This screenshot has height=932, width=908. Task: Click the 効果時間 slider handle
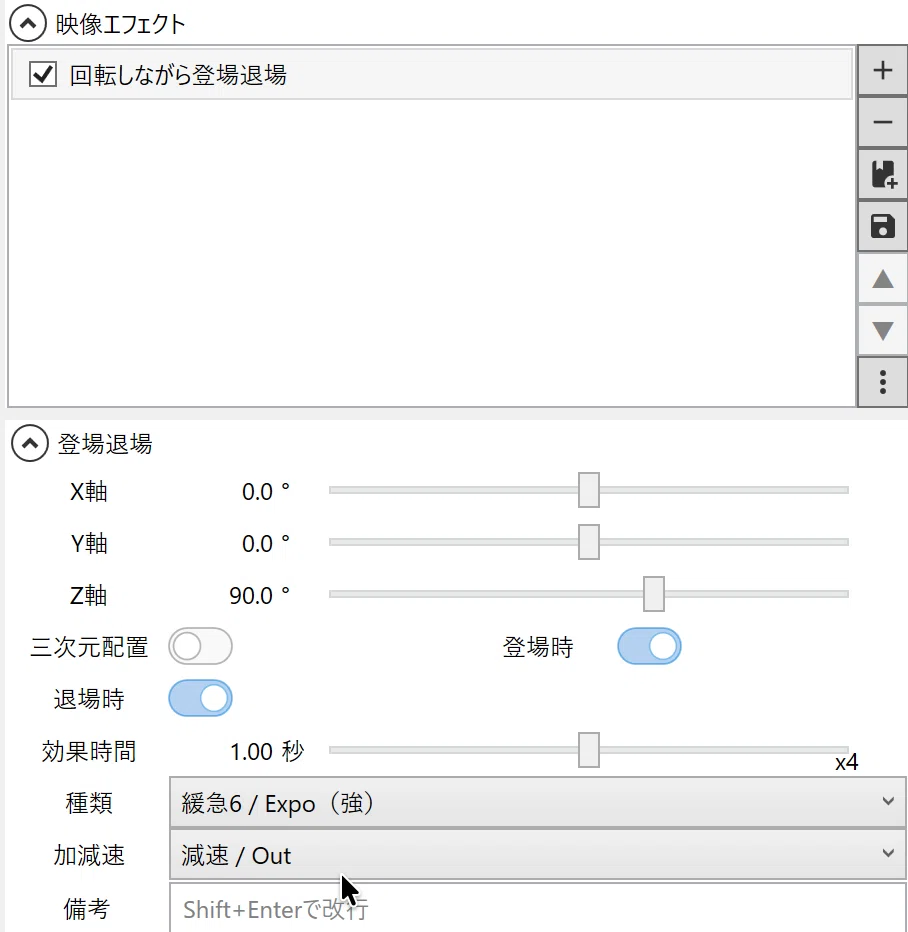(x=588, y=750)
